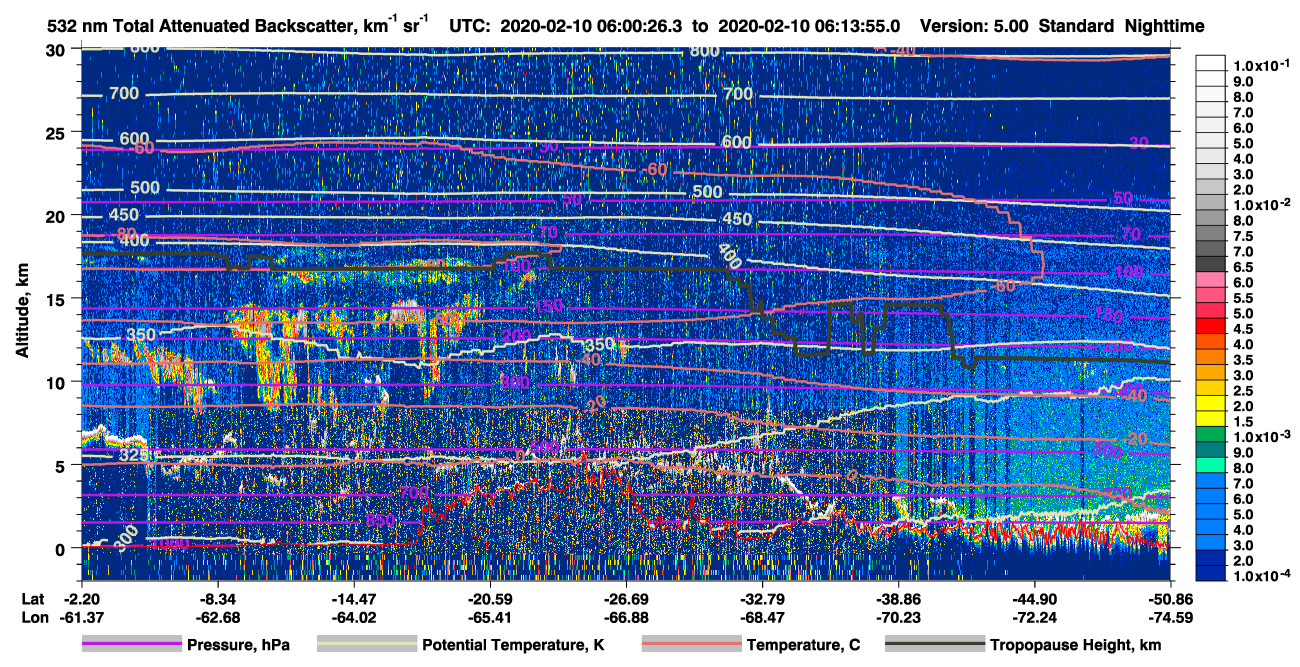Click latitude value -20.59
1300x667 pixels.
(490, 599)
